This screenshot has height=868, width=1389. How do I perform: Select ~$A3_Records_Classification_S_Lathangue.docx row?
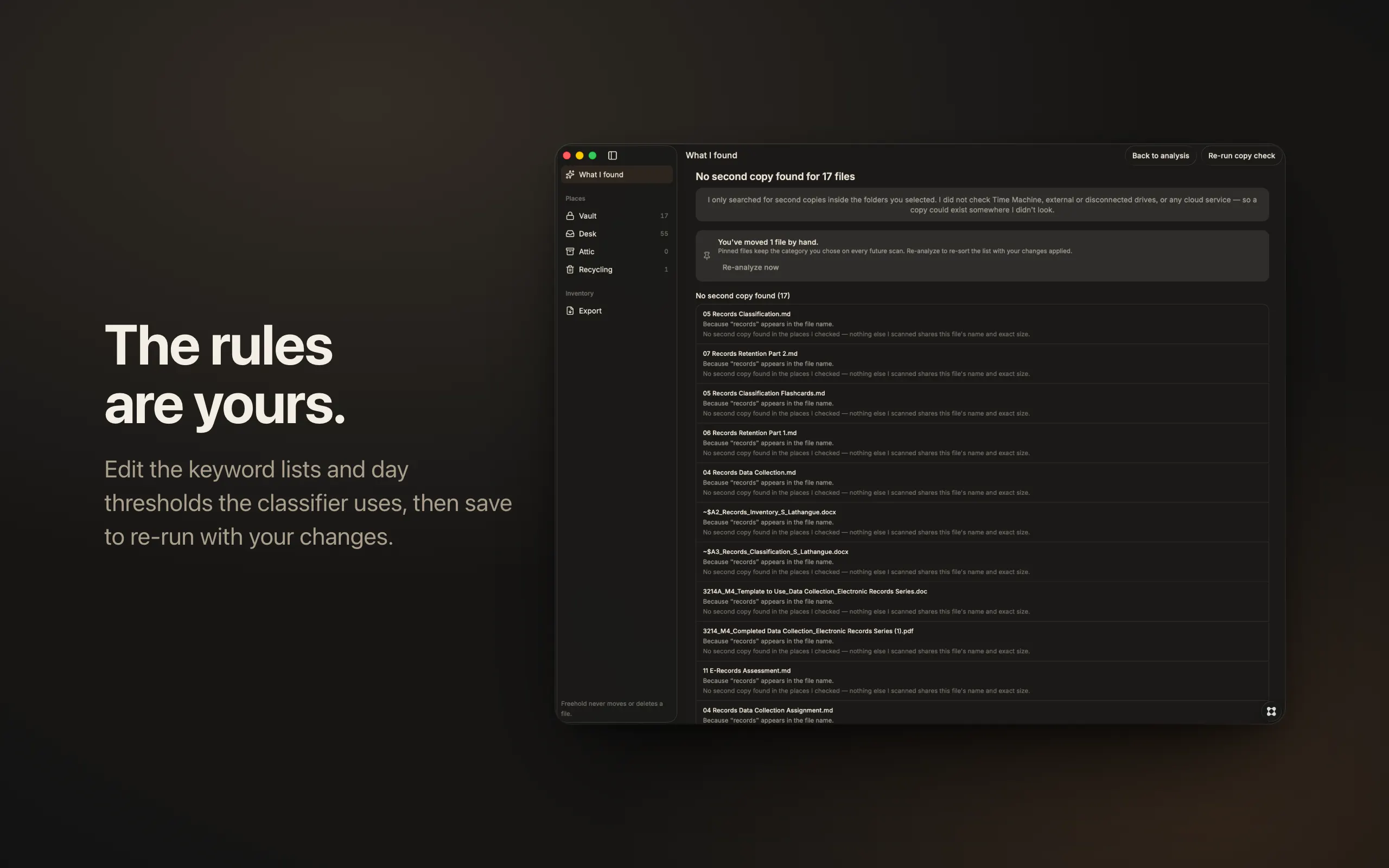tap(982, 561)
